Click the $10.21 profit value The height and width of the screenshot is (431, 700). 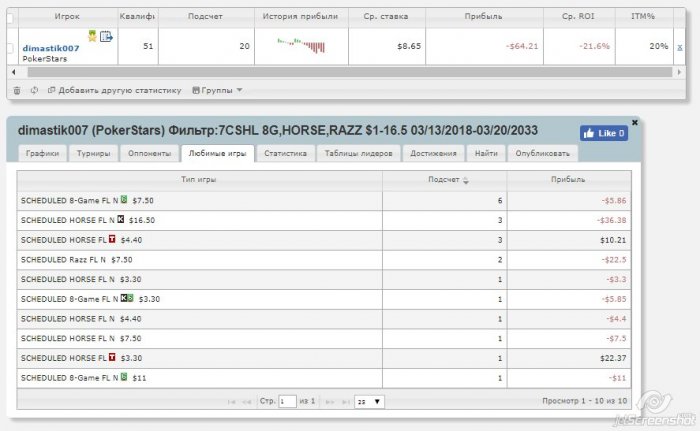click(x=613, y=240)
